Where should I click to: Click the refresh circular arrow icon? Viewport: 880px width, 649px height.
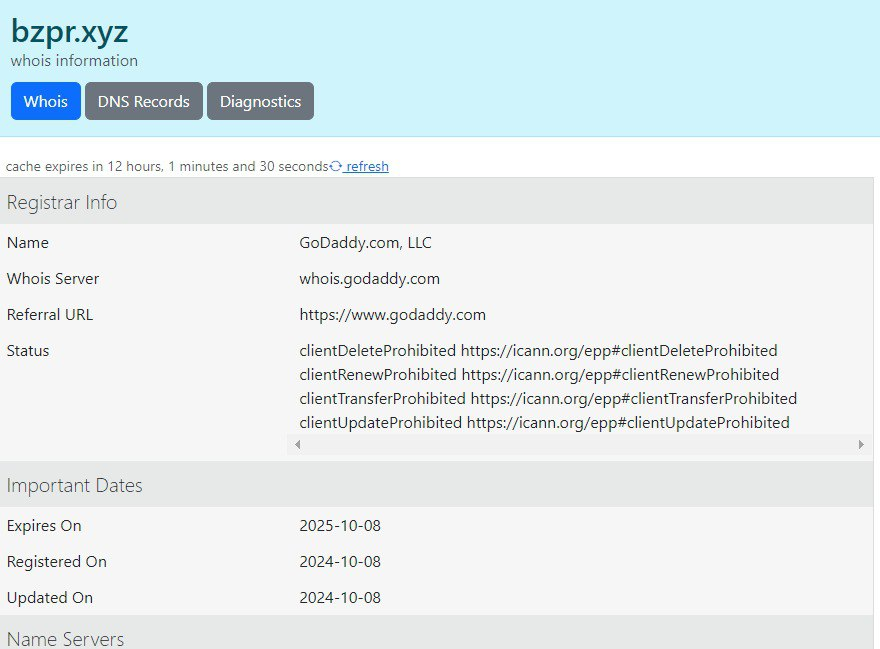click(336, 166)
